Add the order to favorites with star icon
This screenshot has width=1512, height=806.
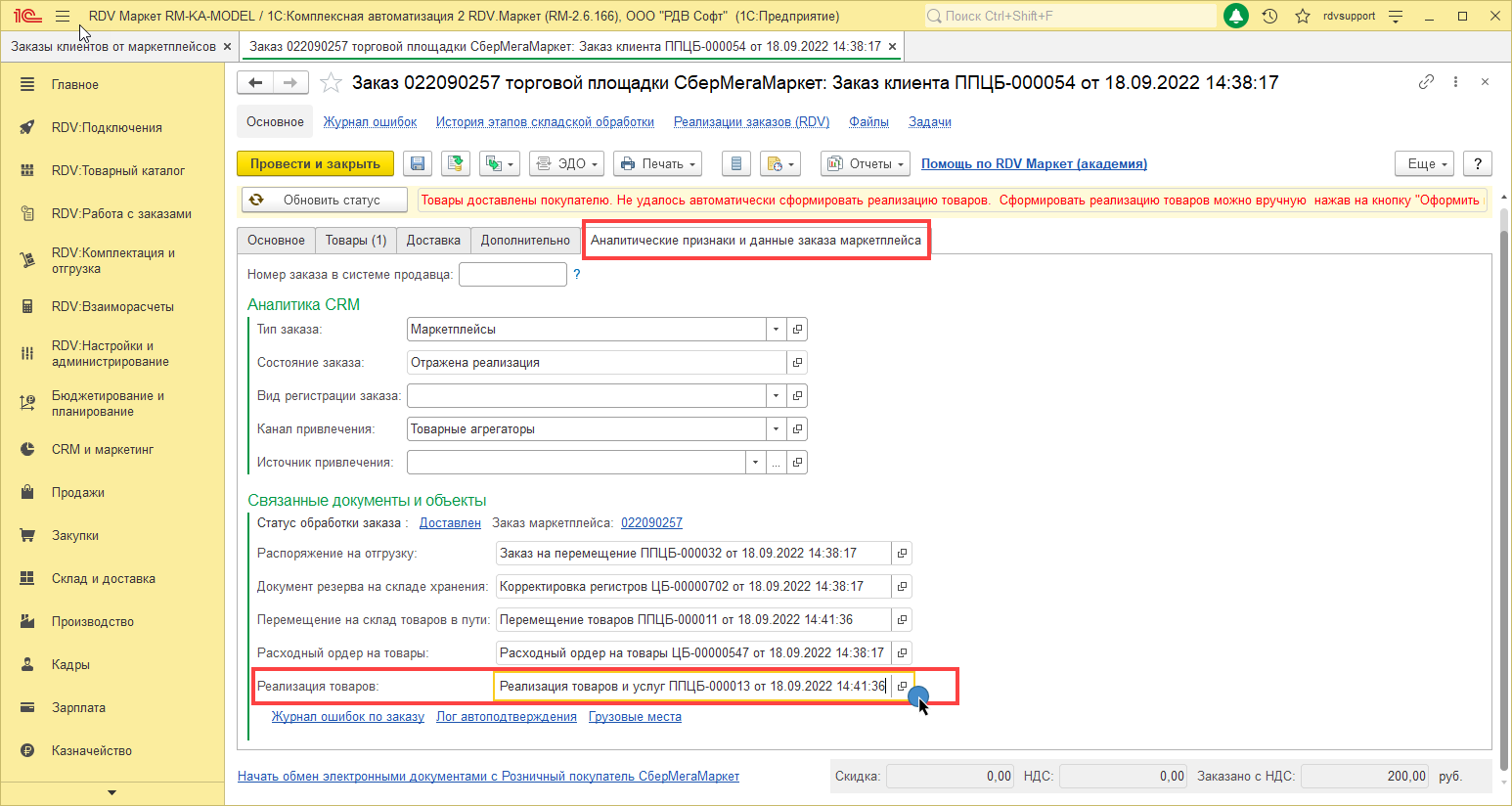332,83
